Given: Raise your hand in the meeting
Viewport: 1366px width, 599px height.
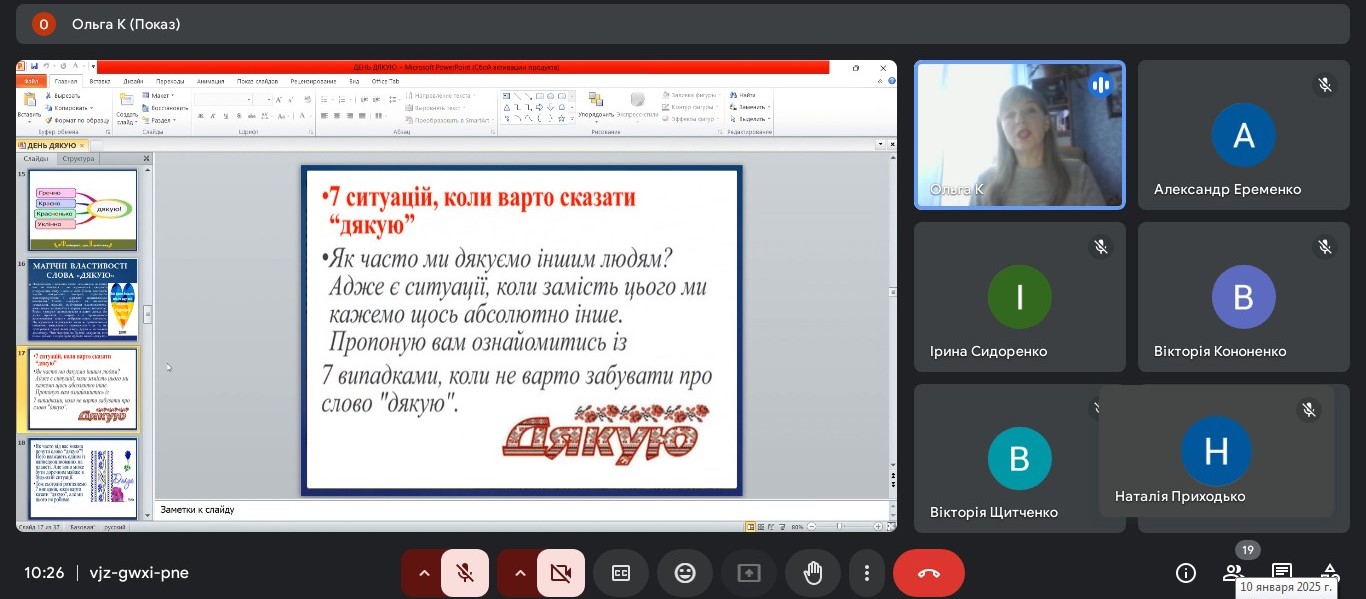Looking at the screenshot, I should [813, 573].
